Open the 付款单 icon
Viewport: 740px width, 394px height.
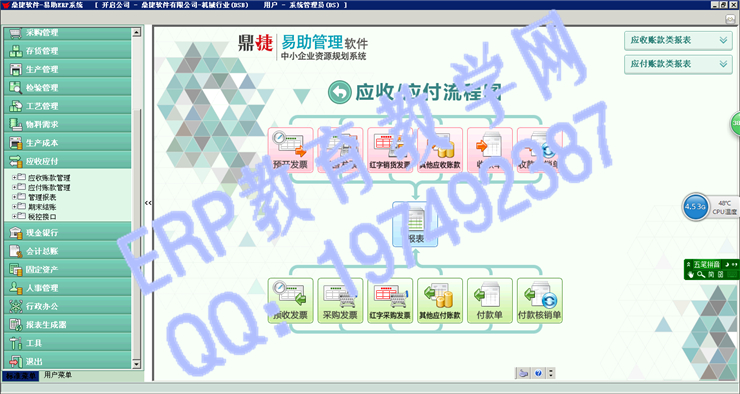pos(490,301)
